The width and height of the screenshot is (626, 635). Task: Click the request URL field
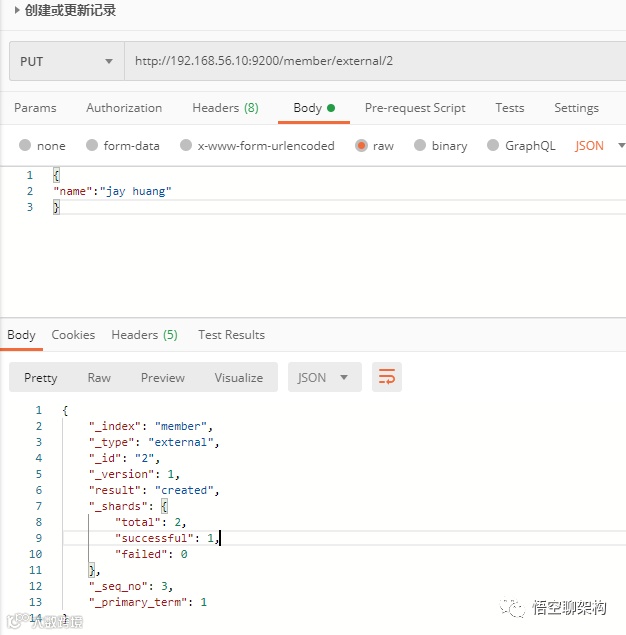point(375,61)
